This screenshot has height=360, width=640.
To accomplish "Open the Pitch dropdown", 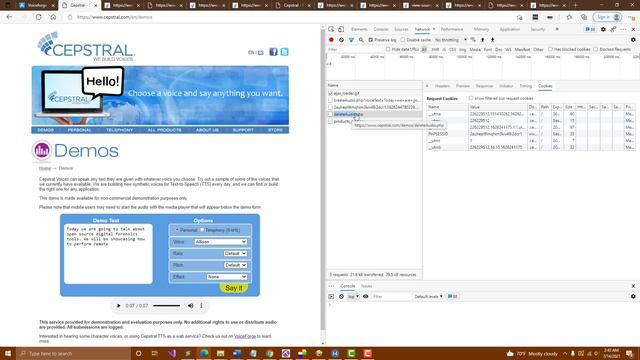I will point(235,265).
